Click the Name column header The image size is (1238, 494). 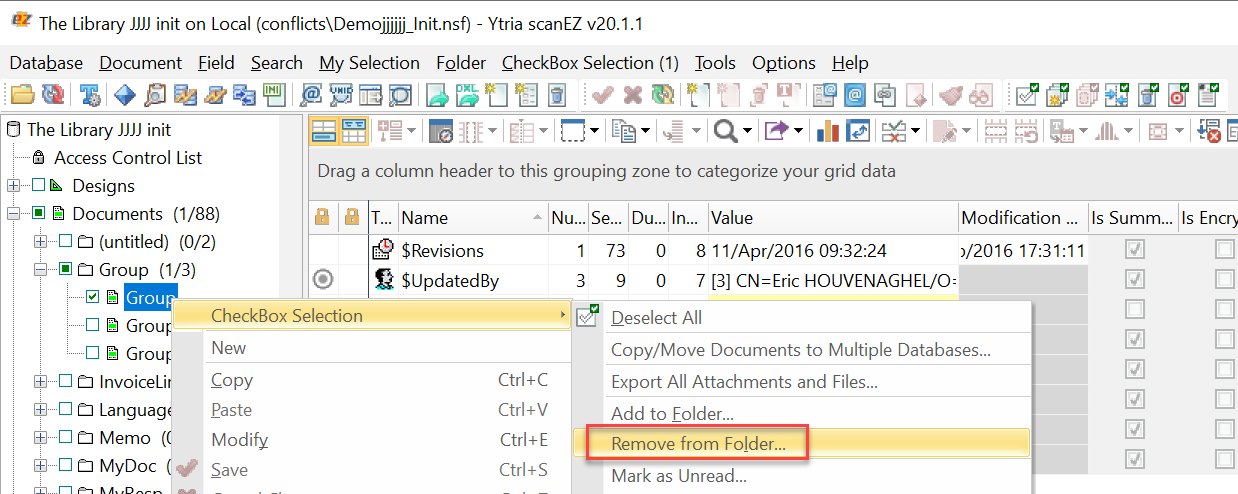pos(424,218)
